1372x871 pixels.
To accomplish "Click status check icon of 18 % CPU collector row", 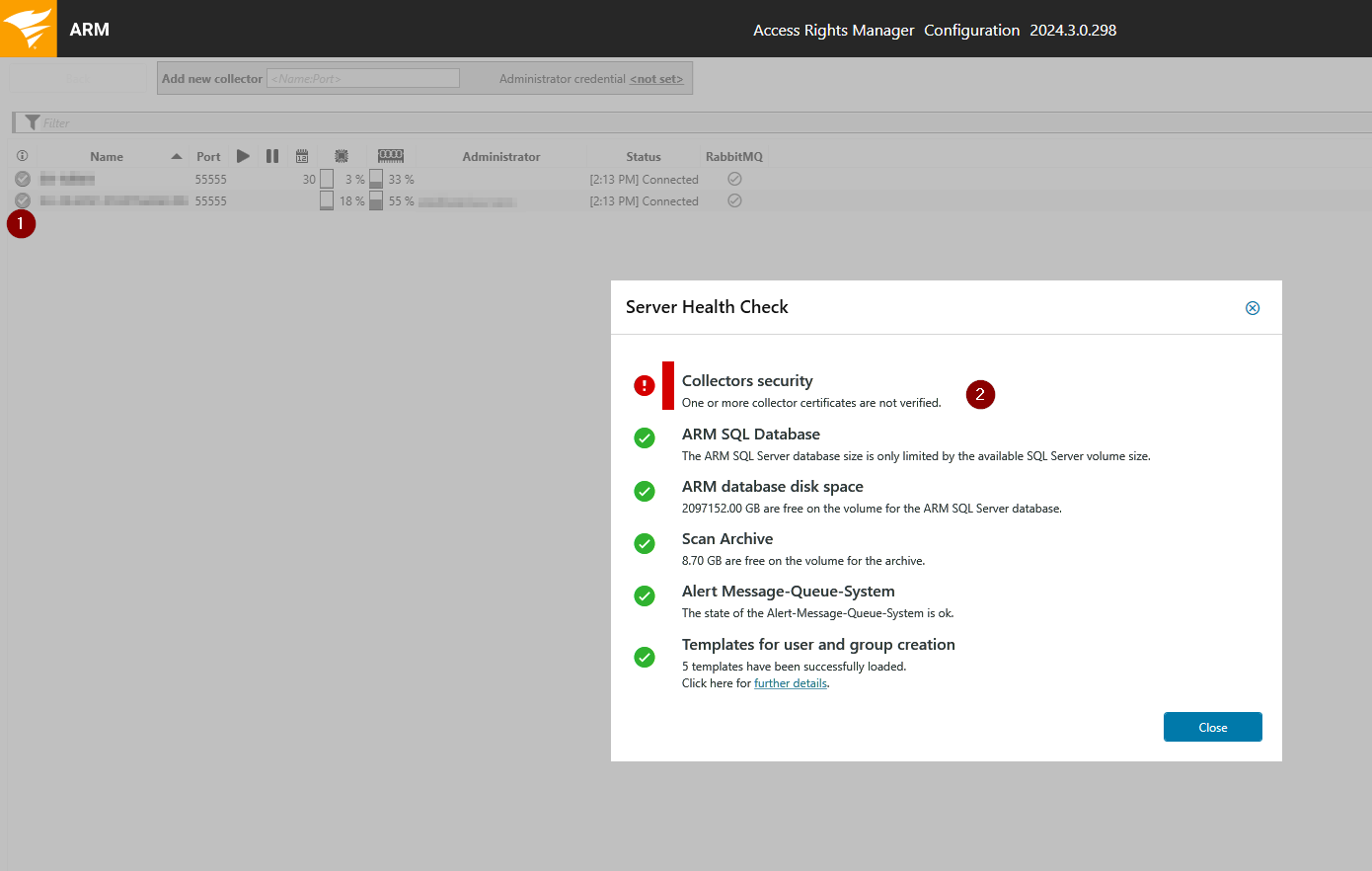I will 22,200.
